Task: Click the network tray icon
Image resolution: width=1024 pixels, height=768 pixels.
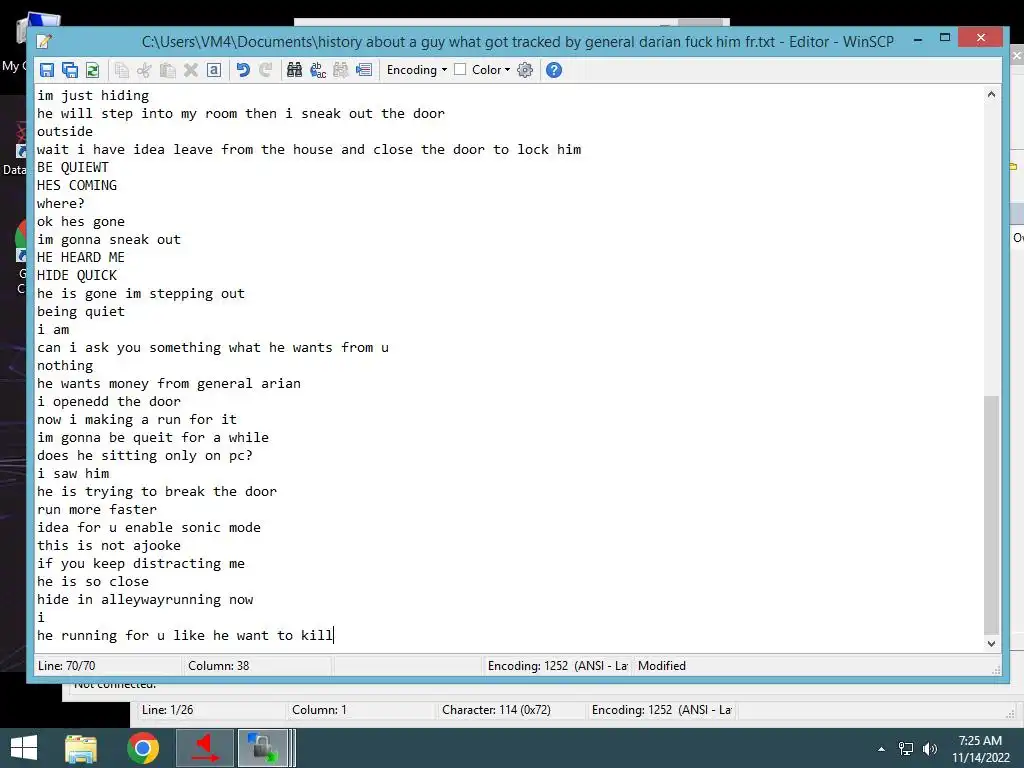Action: pyautogui.click(x=906, y=749)
